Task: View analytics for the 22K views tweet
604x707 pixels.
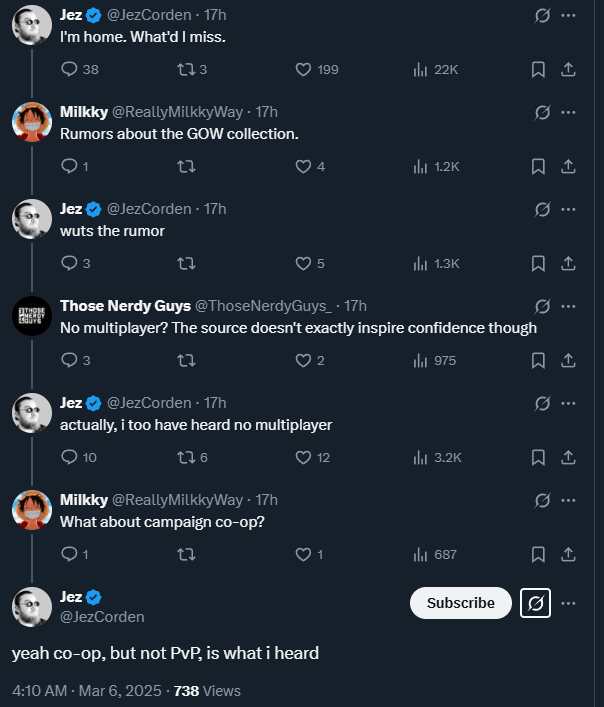Action: [x=421, y=69]
